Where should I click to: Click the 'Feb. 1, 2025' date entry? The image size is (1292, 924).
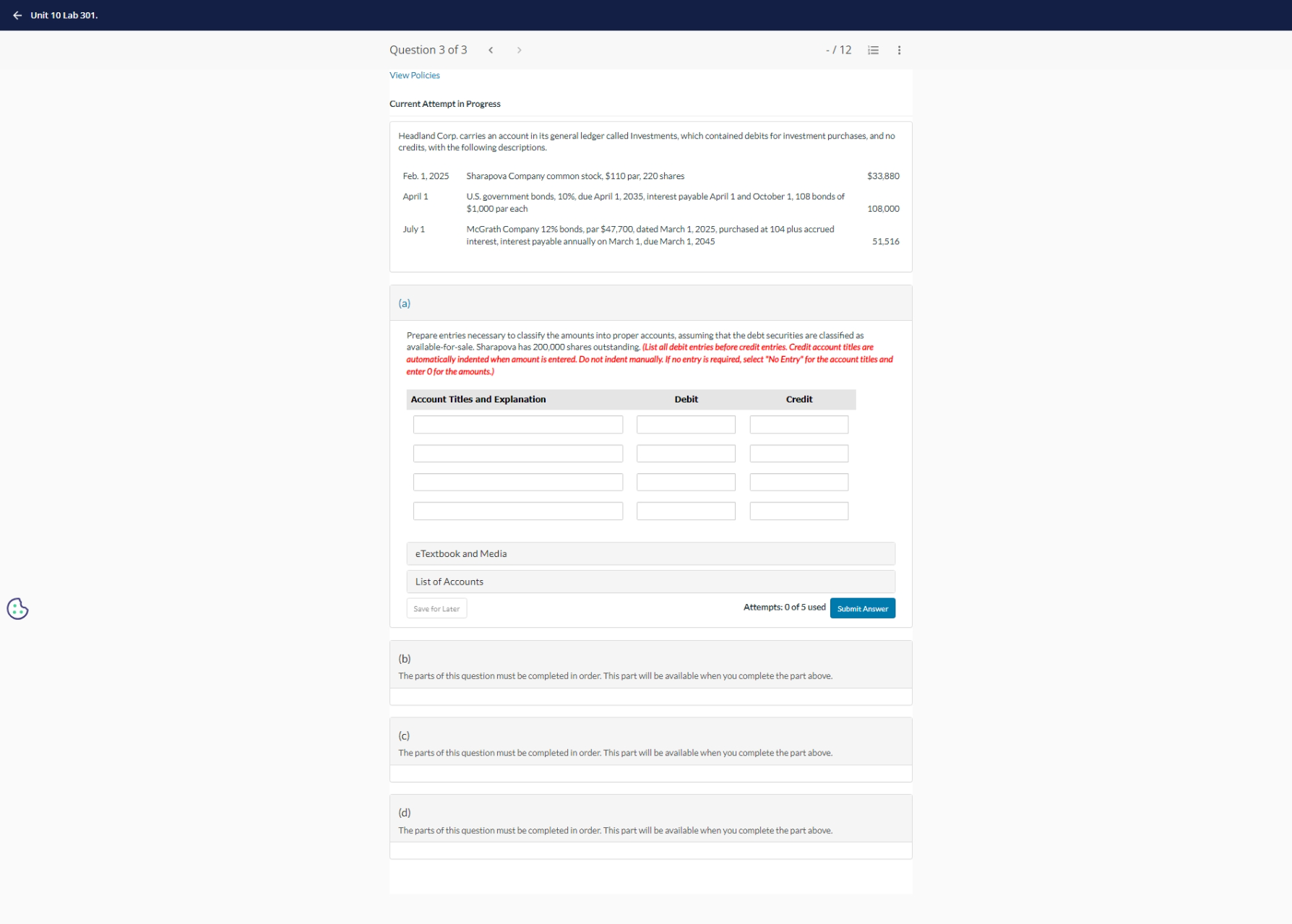[x=426, y=176]
